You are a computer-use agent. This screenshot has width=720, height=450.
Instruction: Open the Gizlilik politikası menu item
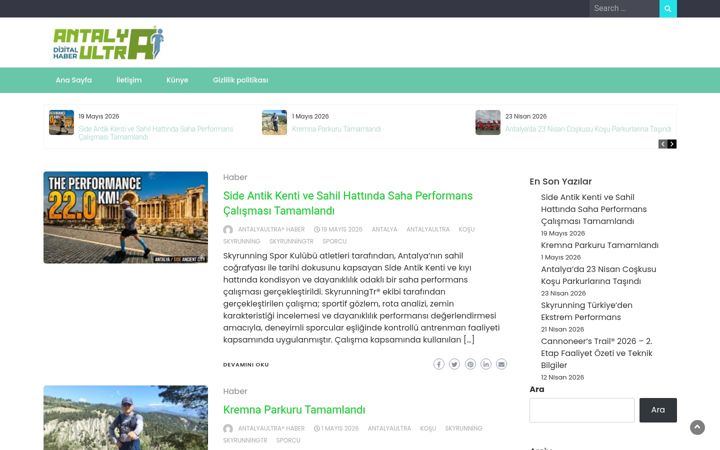pyautogui.click(x=240, y=80)
